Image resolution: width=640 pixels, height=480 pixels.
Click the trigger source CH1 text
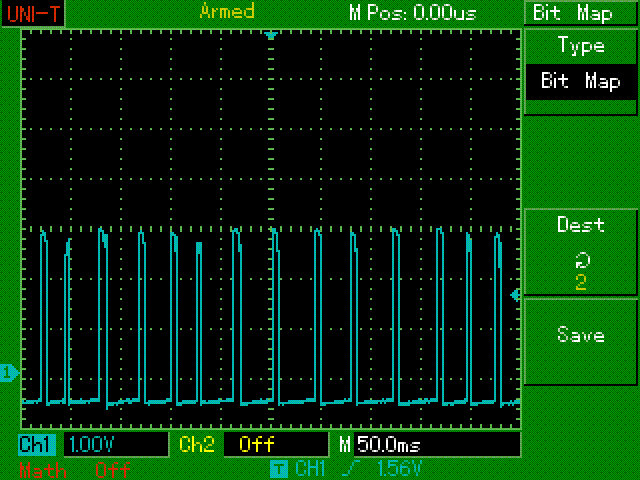(x=310, y=469)
